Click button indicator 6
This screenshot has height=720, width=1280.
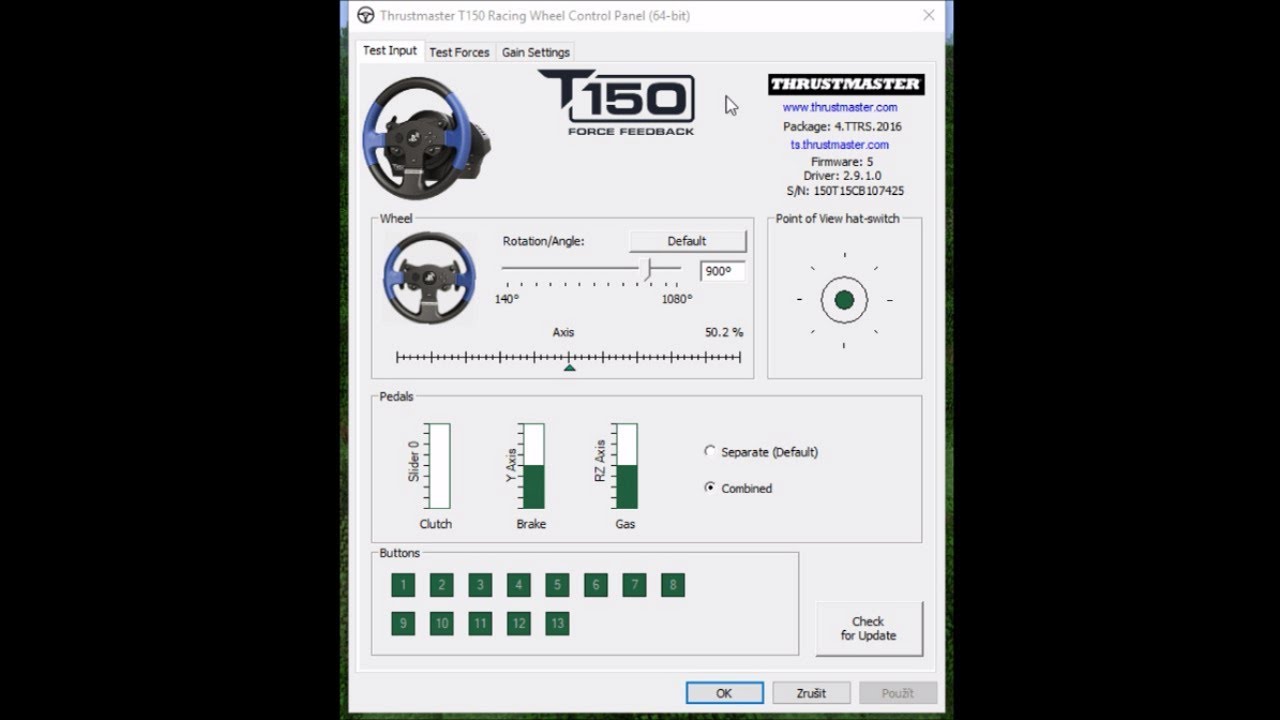(595, 585)
